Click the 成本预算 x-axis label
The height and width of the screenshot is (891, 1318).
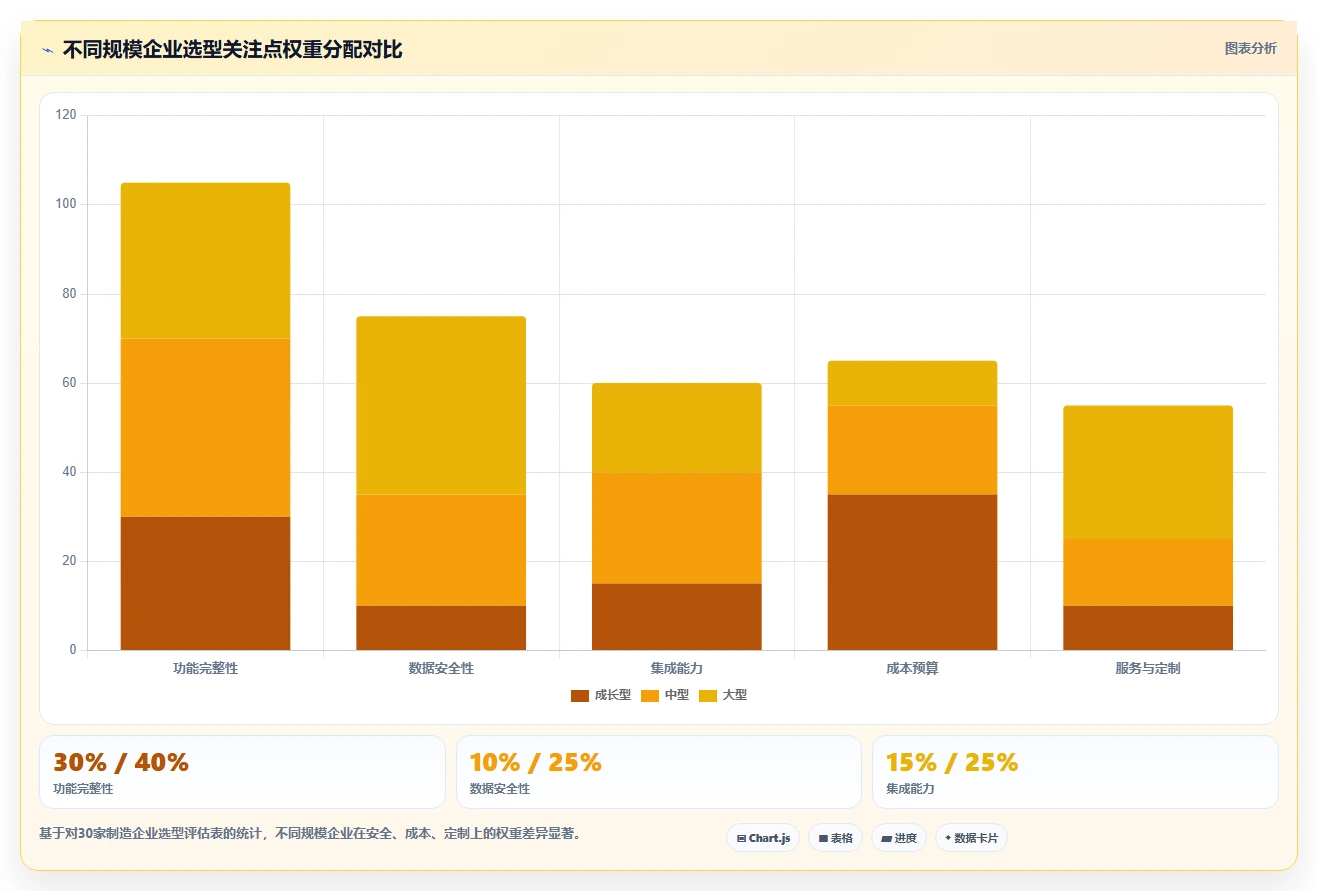coord(912,668)
